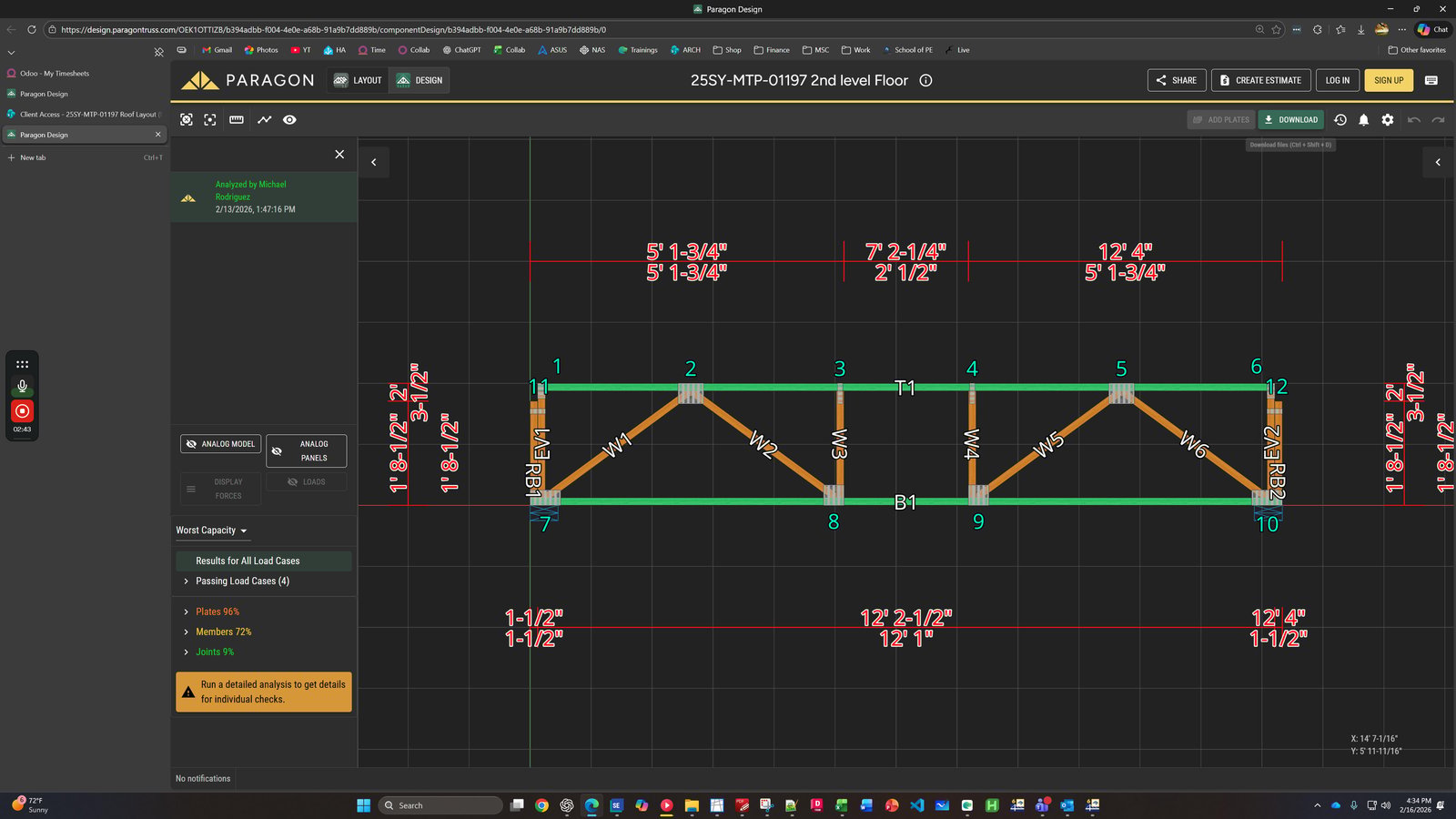This screenshot has height=819, width=1456.
Task: Toggle Analog Panels visibility
Action: [x=306, y=450]
